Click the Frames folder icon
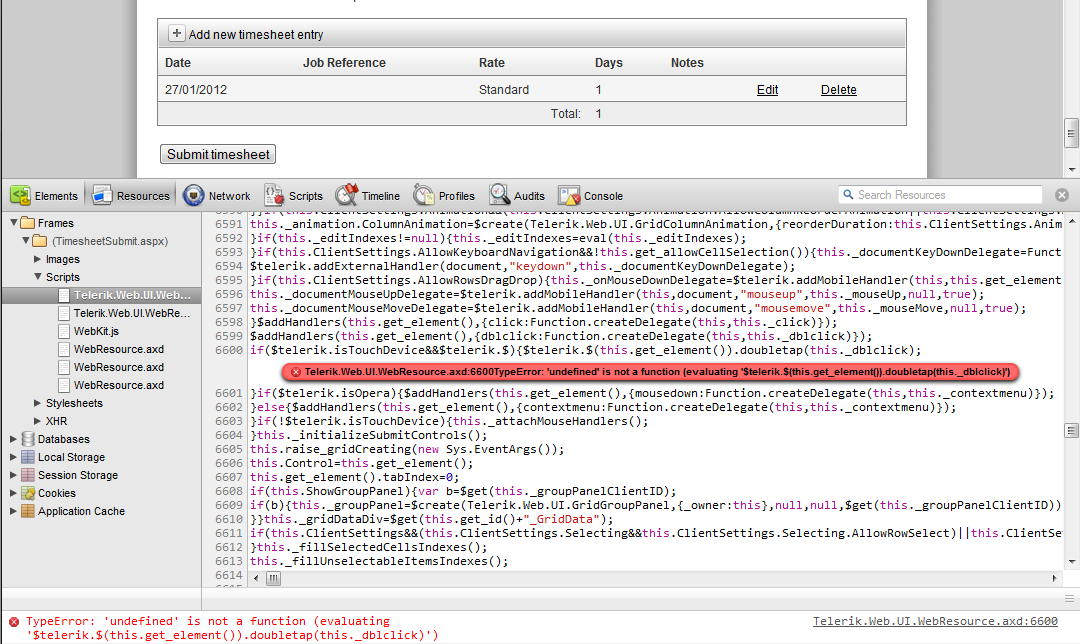 (28, 222)
